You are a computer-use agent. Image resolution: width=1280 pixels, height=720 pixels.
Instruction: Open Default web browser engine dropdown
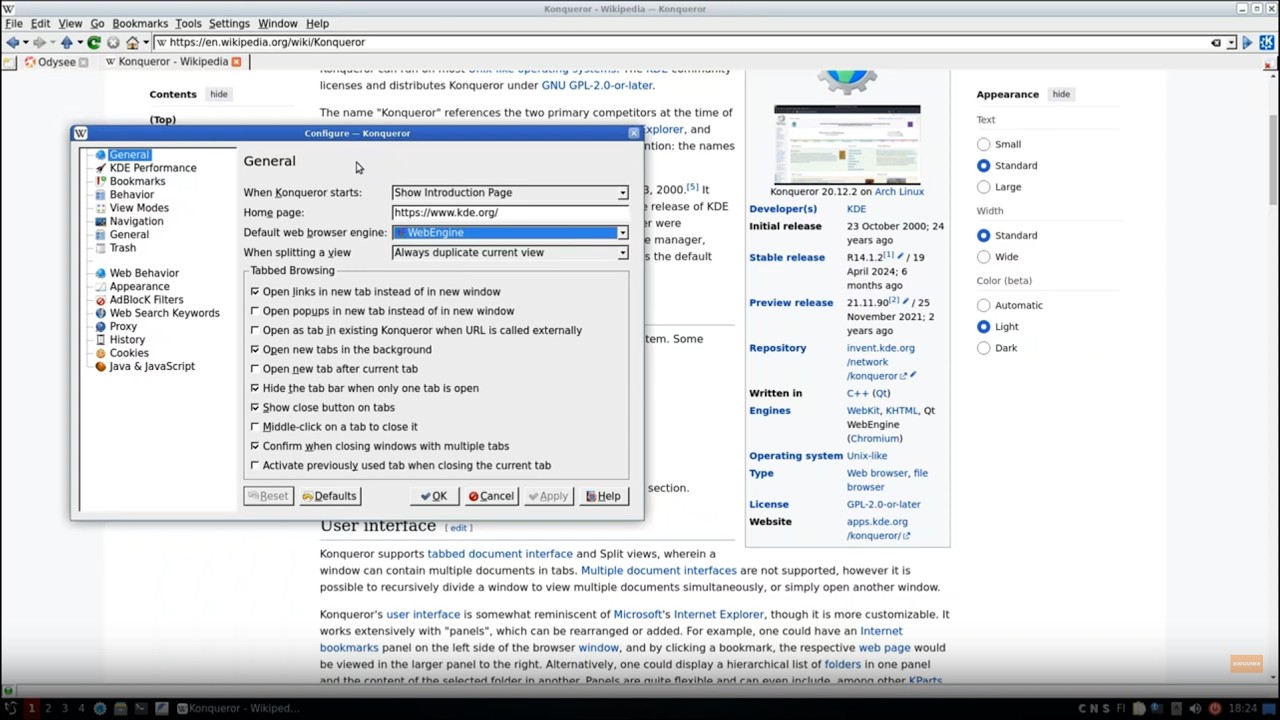[x=510, y=233]
